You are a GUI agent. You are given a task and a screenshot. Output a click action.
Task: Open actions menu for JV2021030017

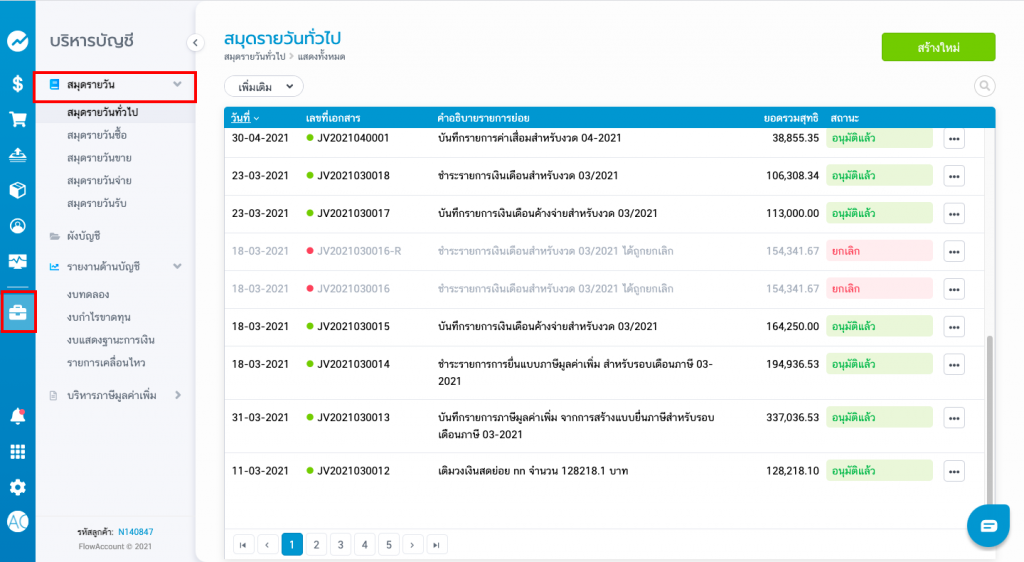[x=954, y=214]
